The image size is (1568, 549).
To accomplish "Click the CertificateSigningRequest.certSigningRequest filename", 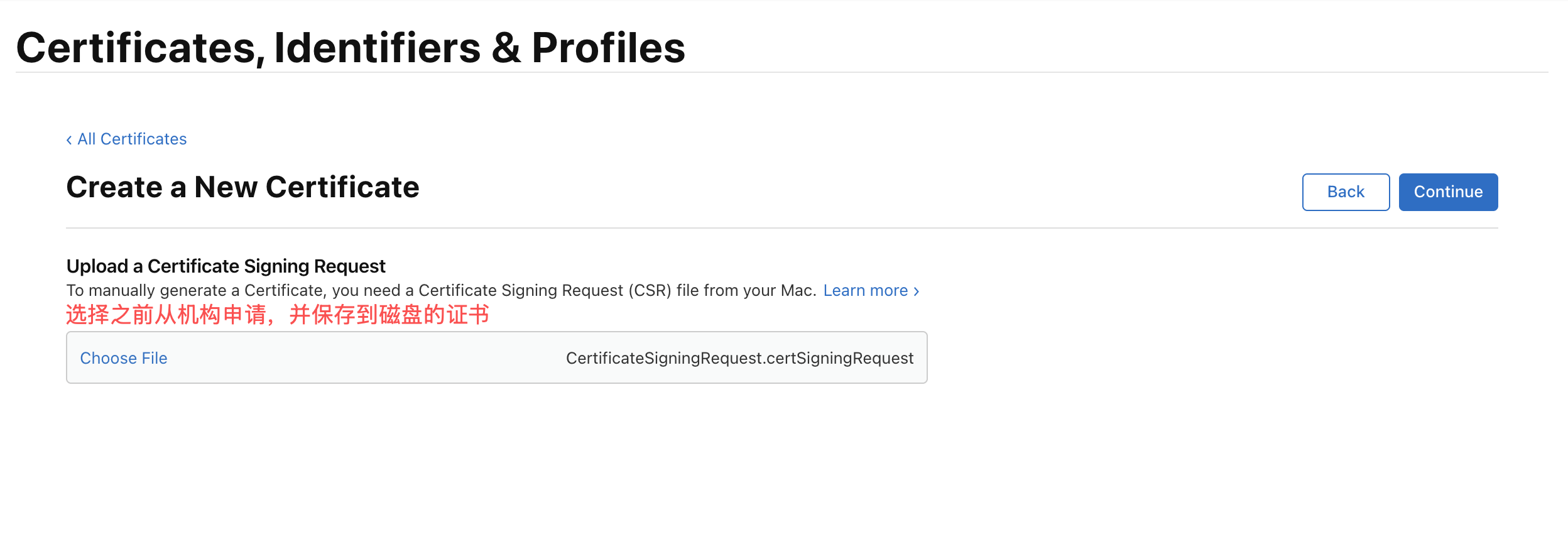I will 739,358.
